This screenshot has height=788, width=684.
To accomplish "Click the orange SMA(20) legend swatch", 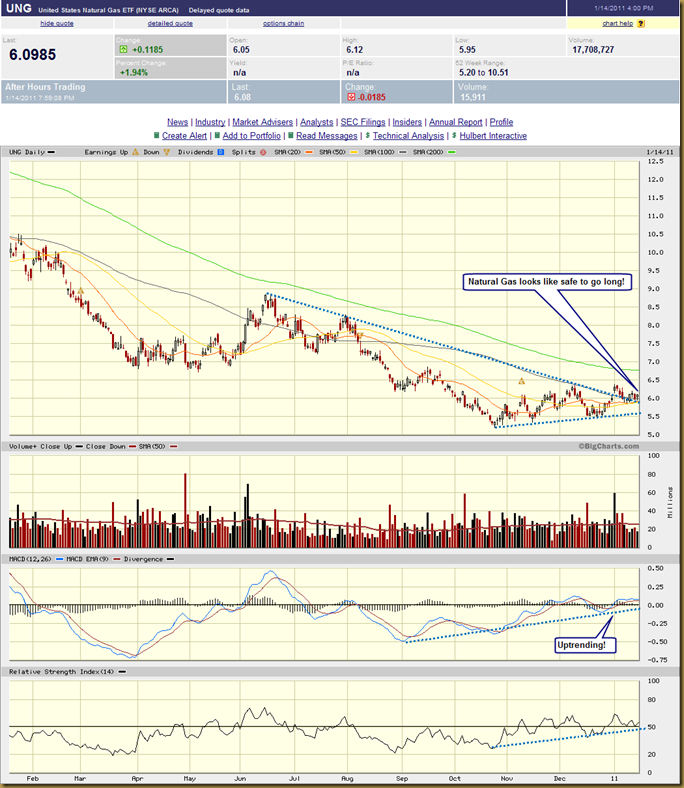I will [309, 152].
